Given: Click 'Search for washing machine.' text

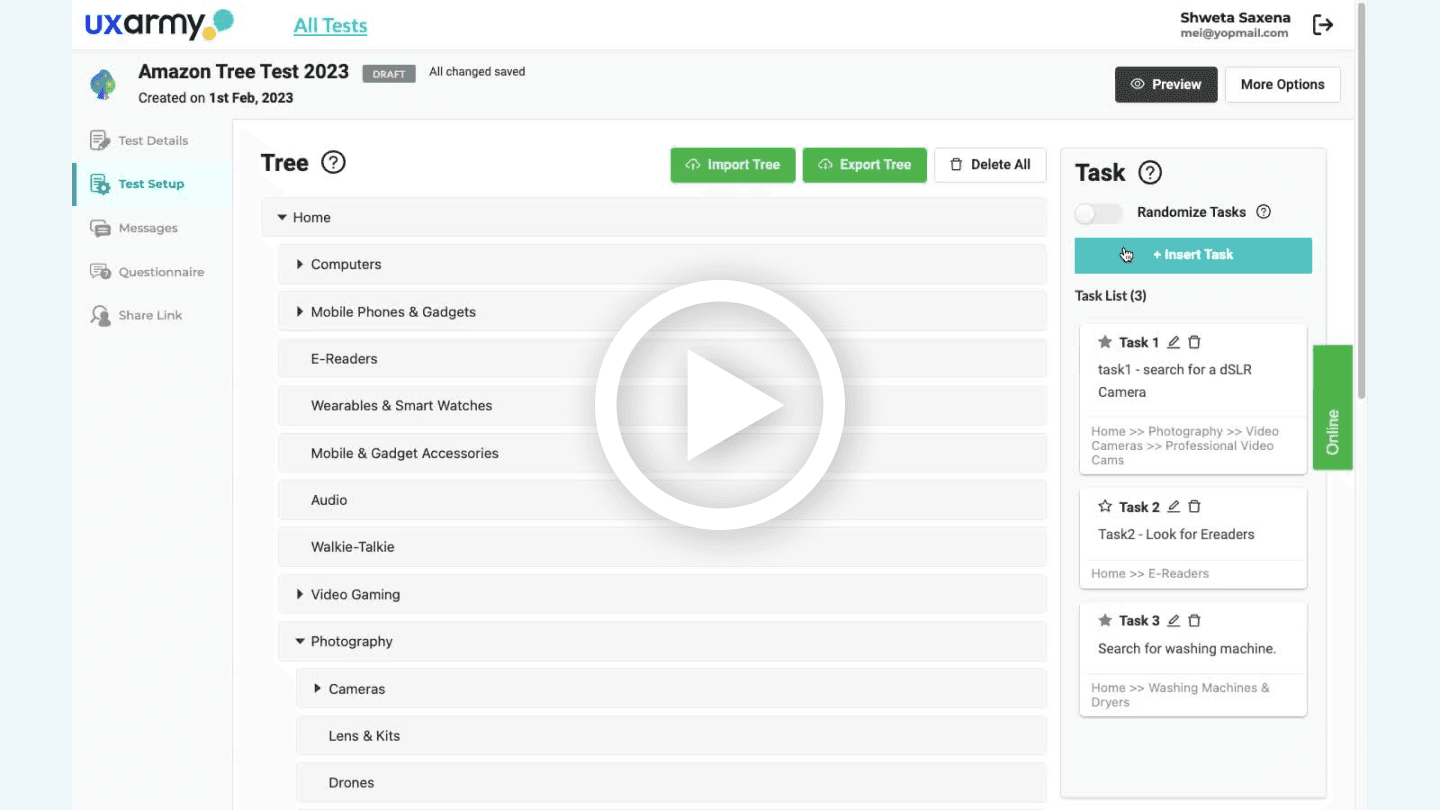Looking at the screenshot, I should (1187, 648).
